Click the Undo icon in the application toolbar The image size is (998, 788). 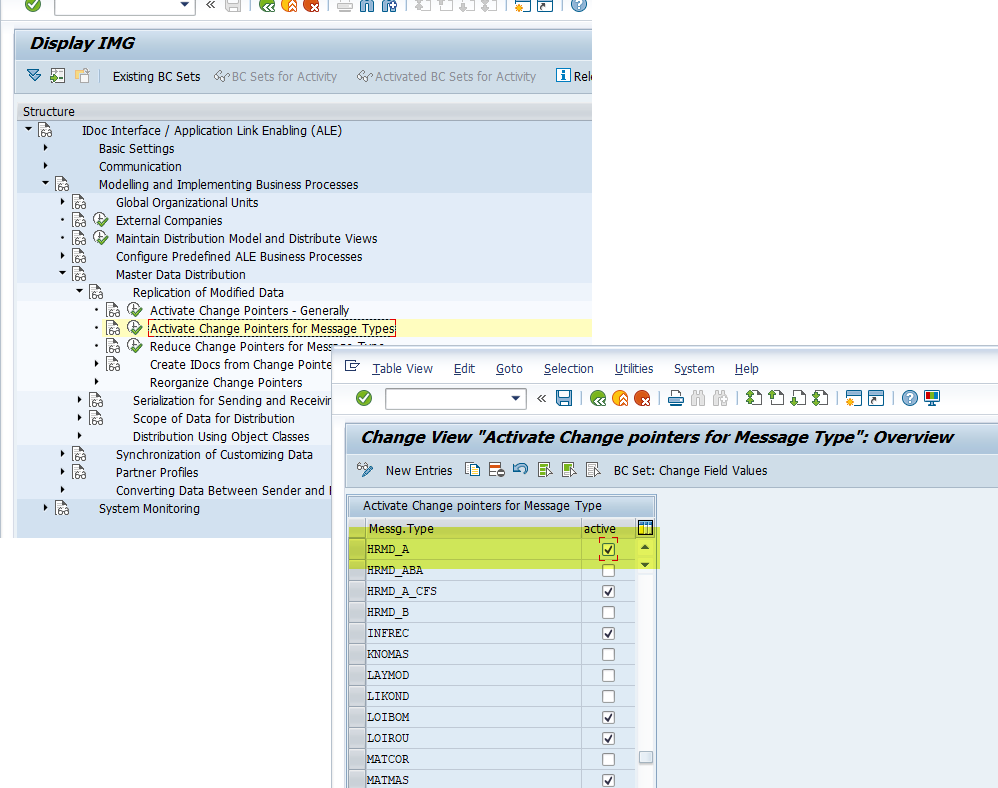click(519, 469)
